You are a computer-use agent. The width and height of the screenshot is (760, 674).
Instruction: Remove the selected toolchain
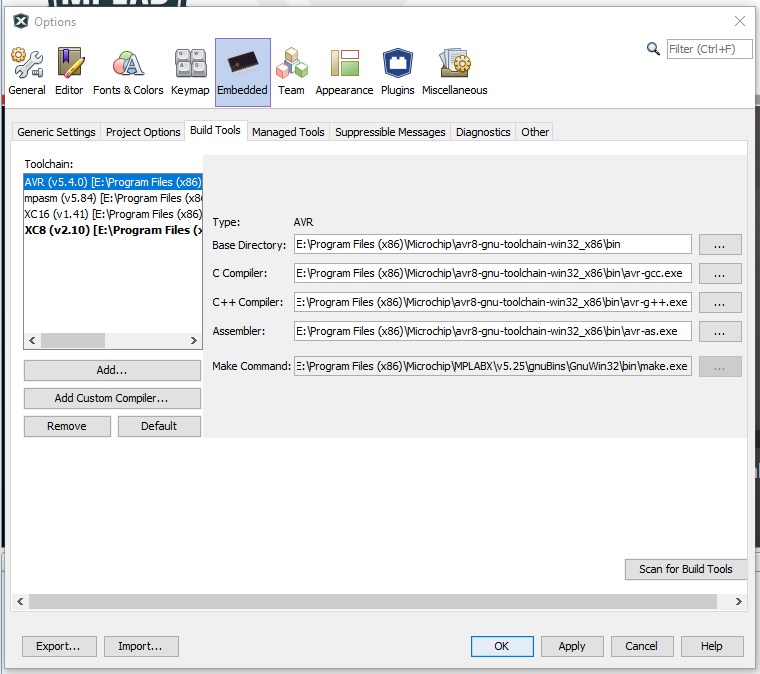(x=67, y=426)
